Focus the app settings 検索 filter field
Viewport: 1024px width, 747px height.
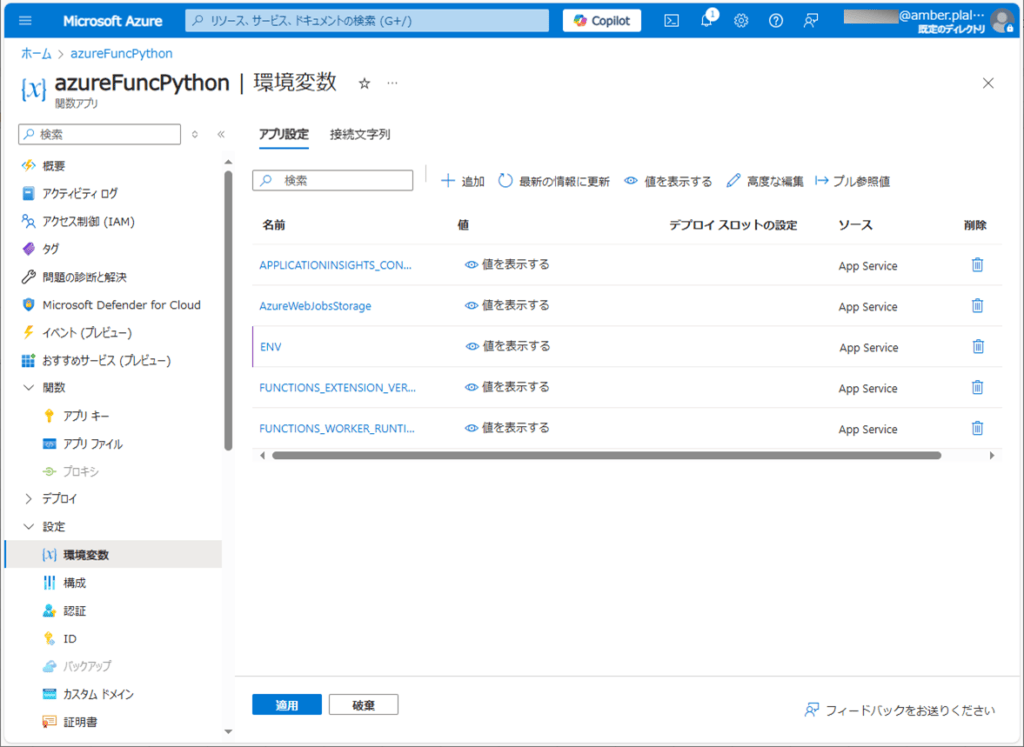pos(332,180)
